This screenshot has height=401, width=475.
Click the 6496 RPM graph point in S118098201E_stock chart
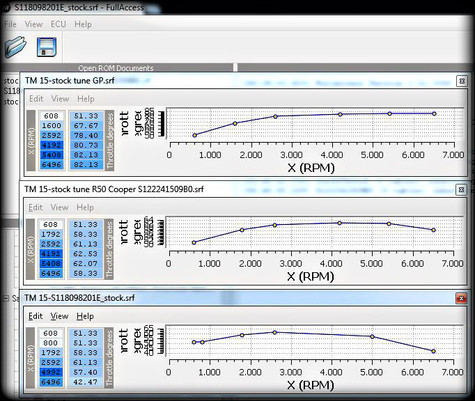tap(433, 351)
